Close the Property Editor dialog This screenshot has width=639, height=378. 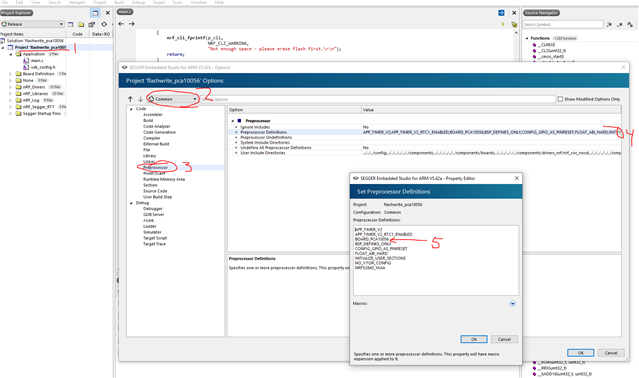click(517, 178)
